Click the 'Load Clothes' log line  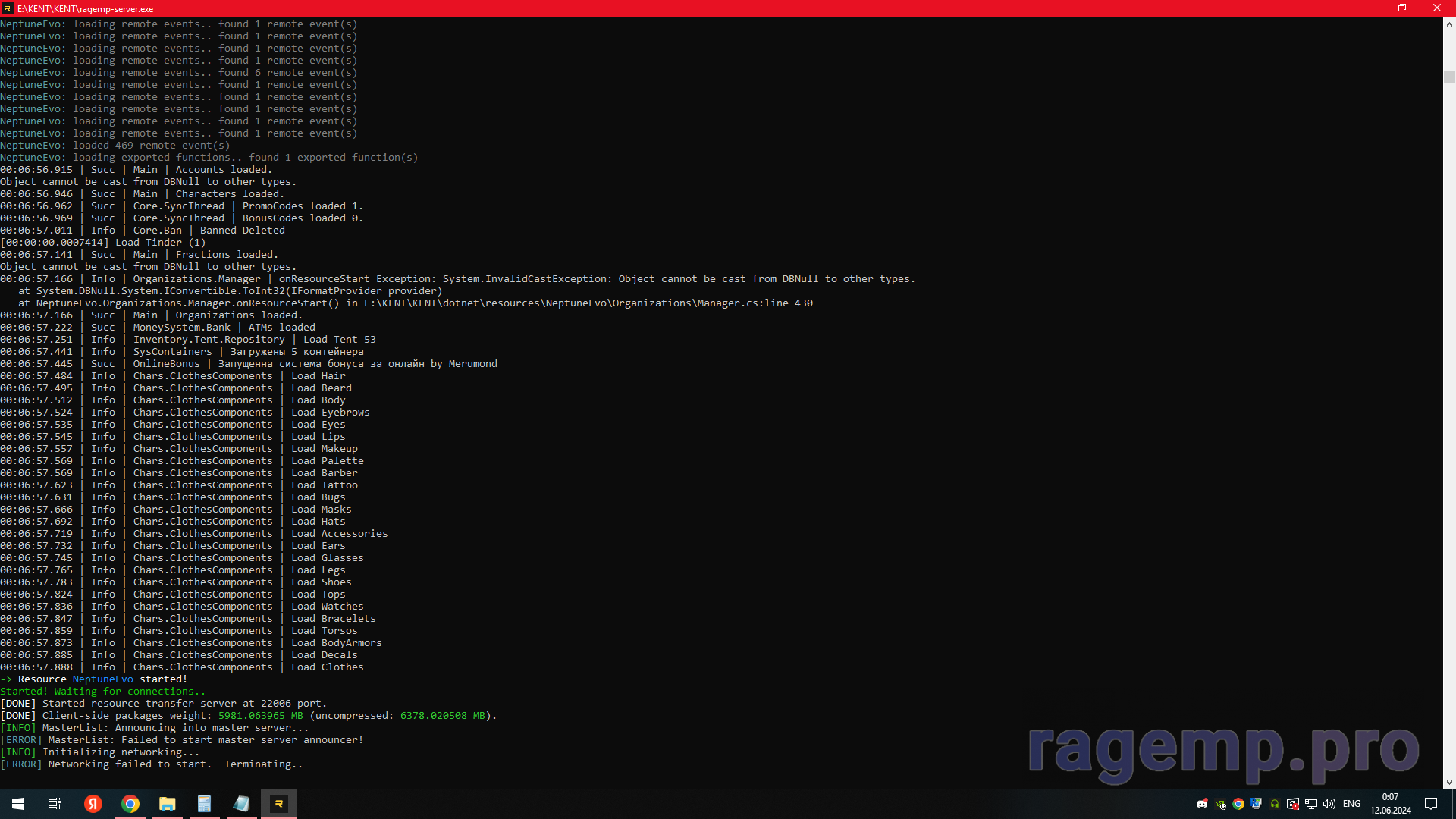182,667
